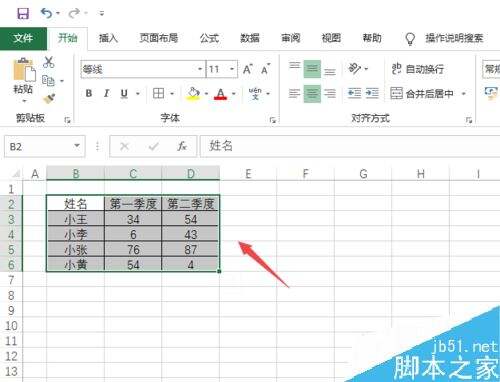
Task: Click the Align Right icon
Action: point(330,93)
